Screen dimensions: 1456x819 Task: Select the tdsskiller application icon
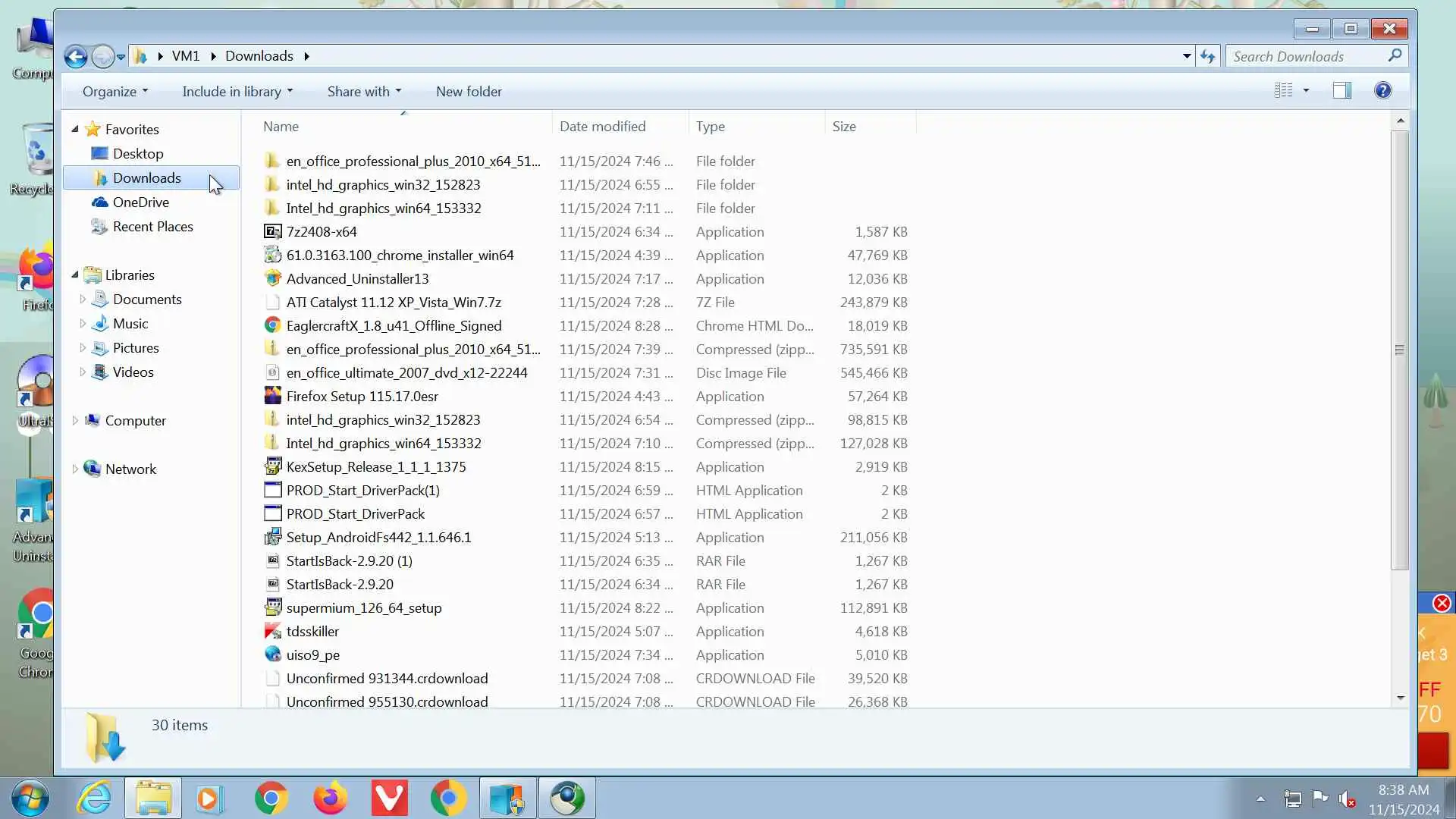(272, 631)
